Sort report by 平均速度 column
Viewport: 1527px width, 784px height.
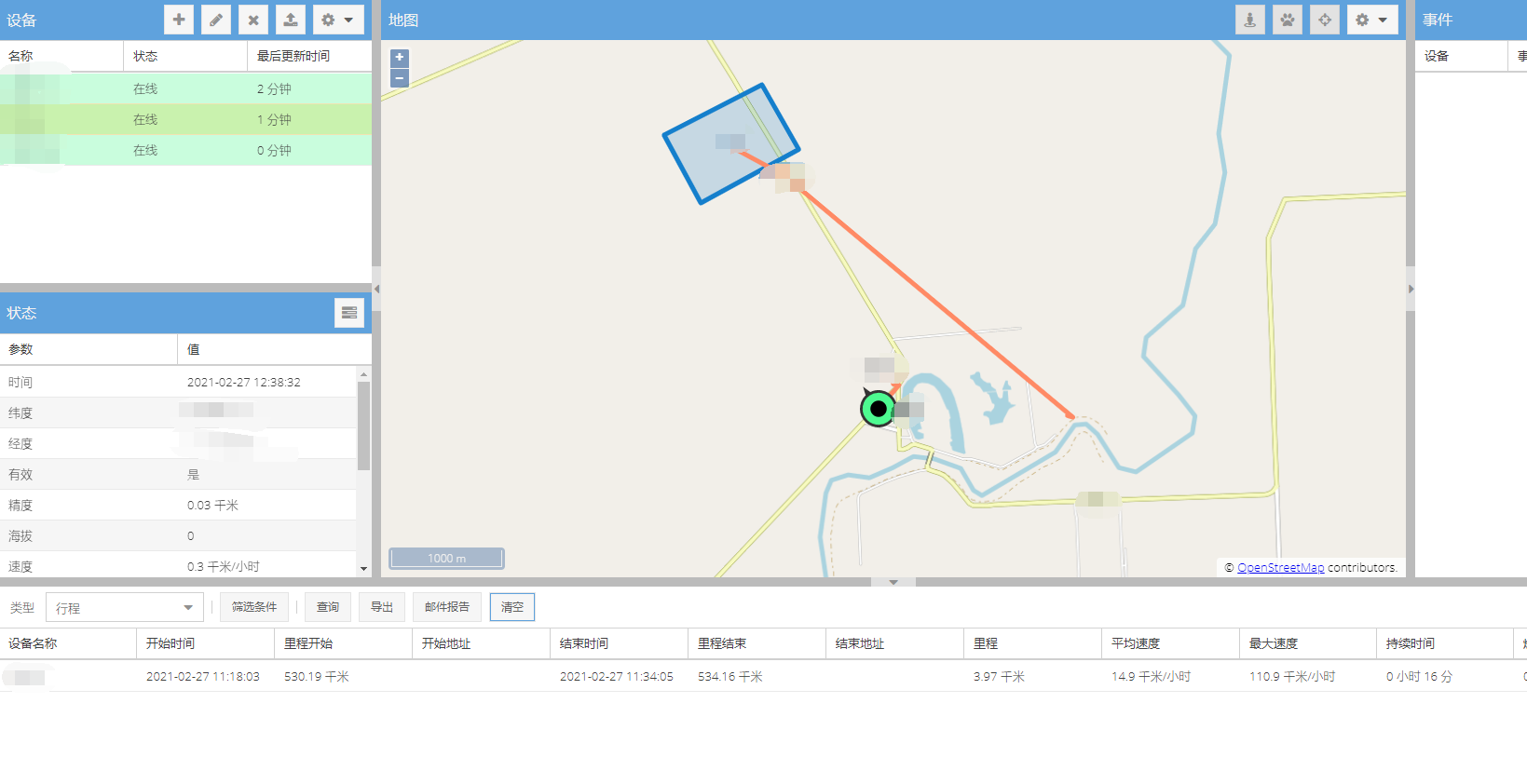click(x=1171, y=643)
